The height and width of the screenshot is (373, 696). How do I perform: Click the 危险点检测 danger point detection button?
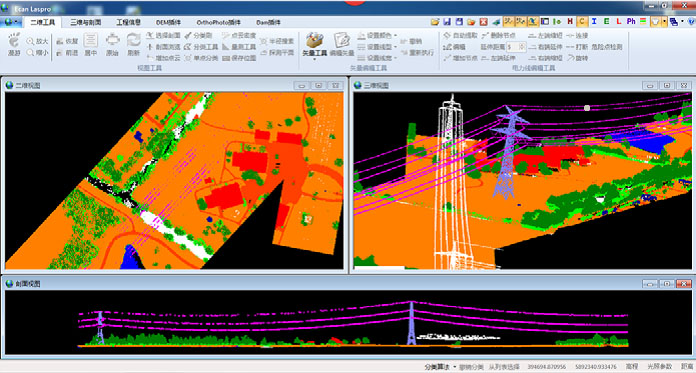(x=606, y=47)
